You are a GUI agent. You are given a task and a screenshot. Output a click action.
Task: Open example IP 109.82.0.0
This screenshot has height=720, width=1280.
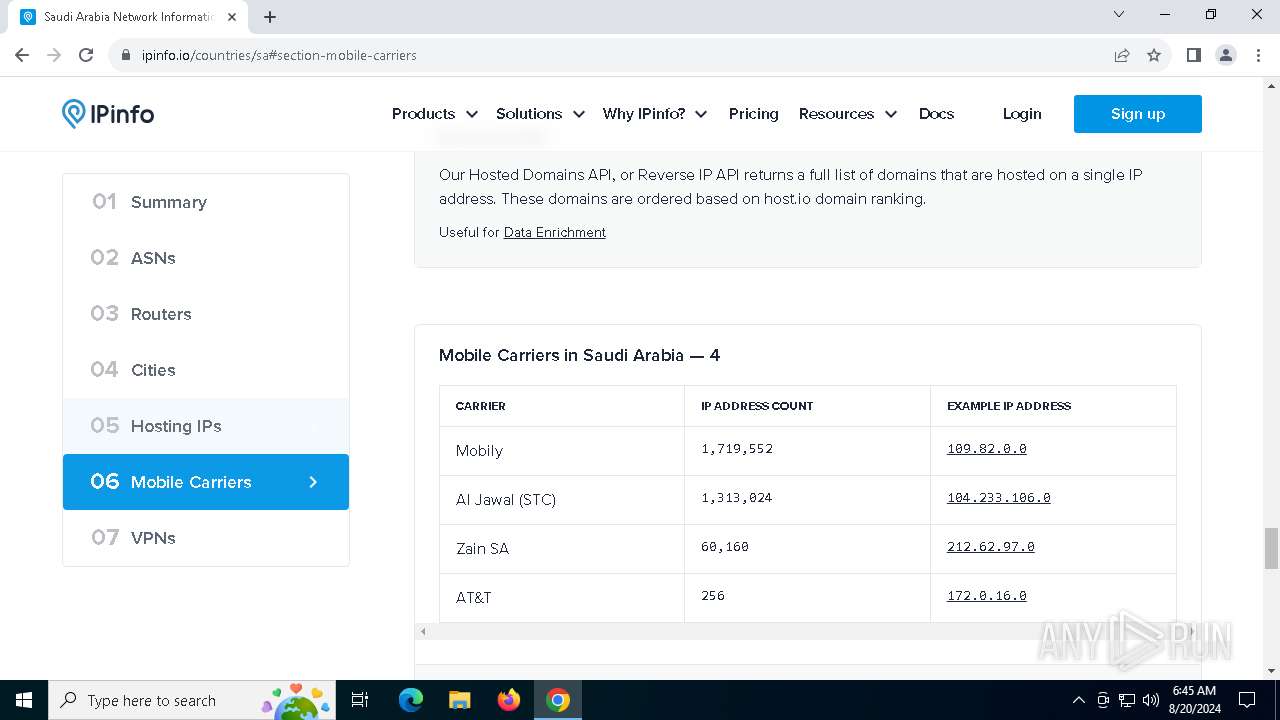point(986,449)
